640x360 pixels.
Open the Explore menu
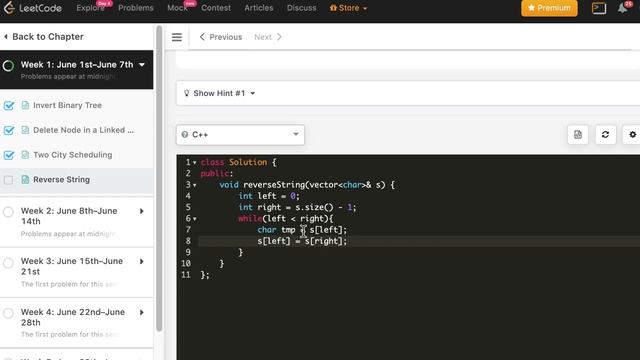(90, 8)
